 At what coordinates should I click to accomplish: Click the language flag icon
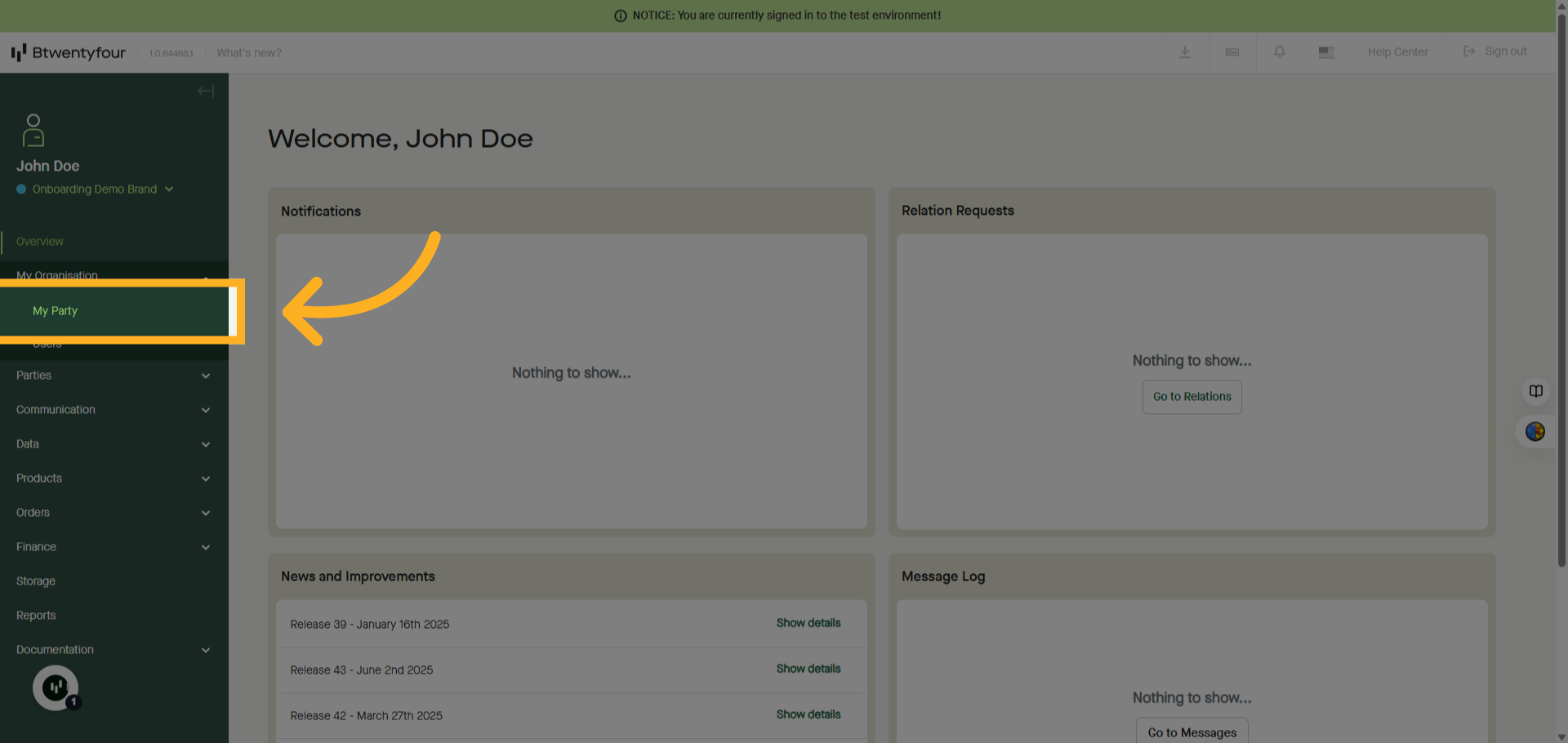(1326, 52)
